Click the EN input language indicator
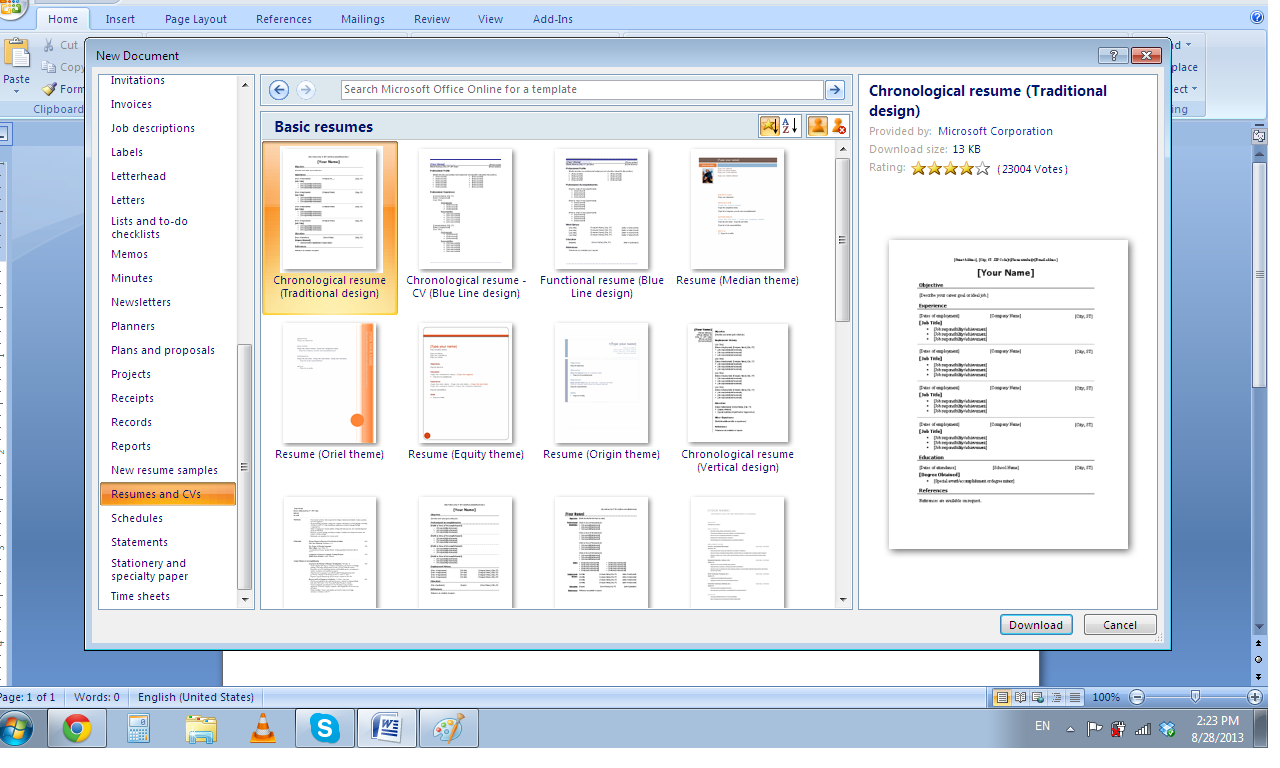This screenshot has width=1280, height=768. [1043, 727]
